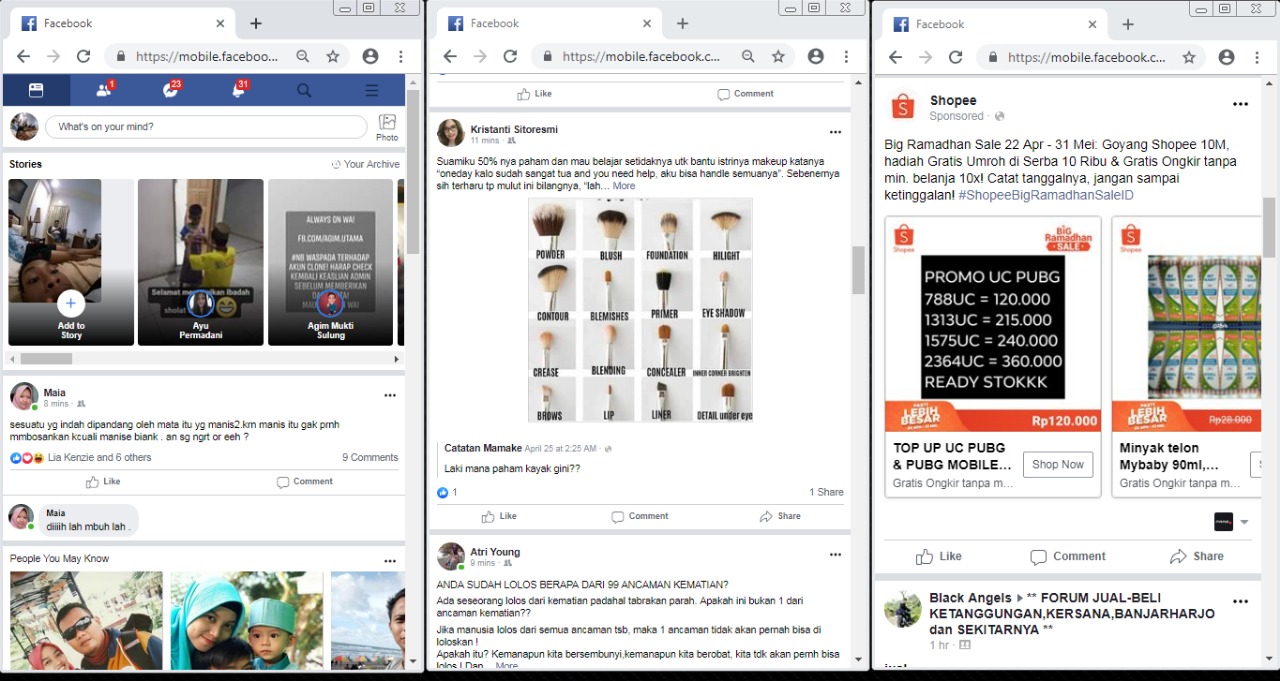Open Messenger icon with 23 badge
This screenshot has height=681, width=1280.
[171, 90]
